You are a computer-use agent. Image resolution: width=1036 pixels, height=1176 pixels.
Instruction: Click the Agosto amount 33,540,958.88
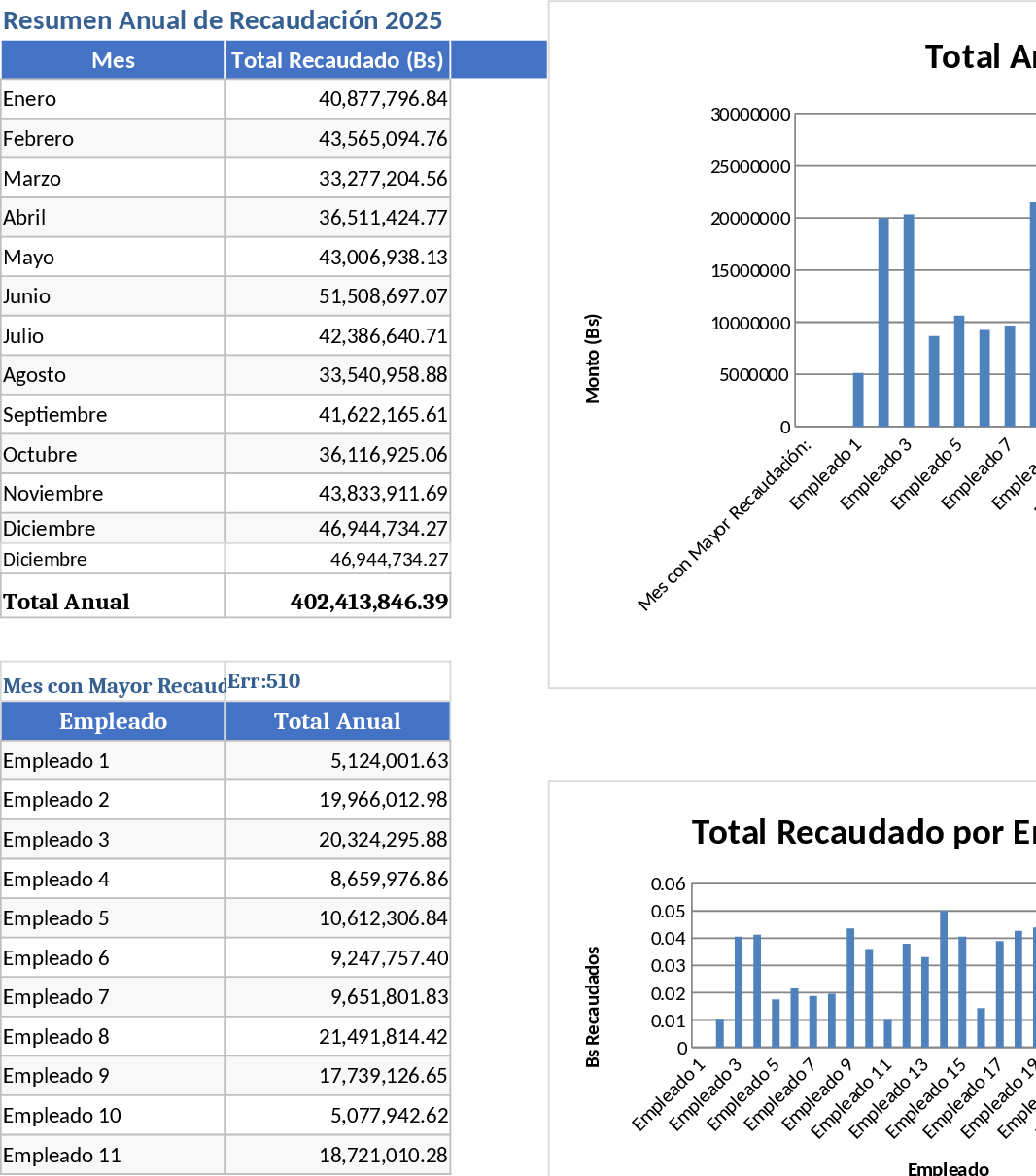point(382,375)
